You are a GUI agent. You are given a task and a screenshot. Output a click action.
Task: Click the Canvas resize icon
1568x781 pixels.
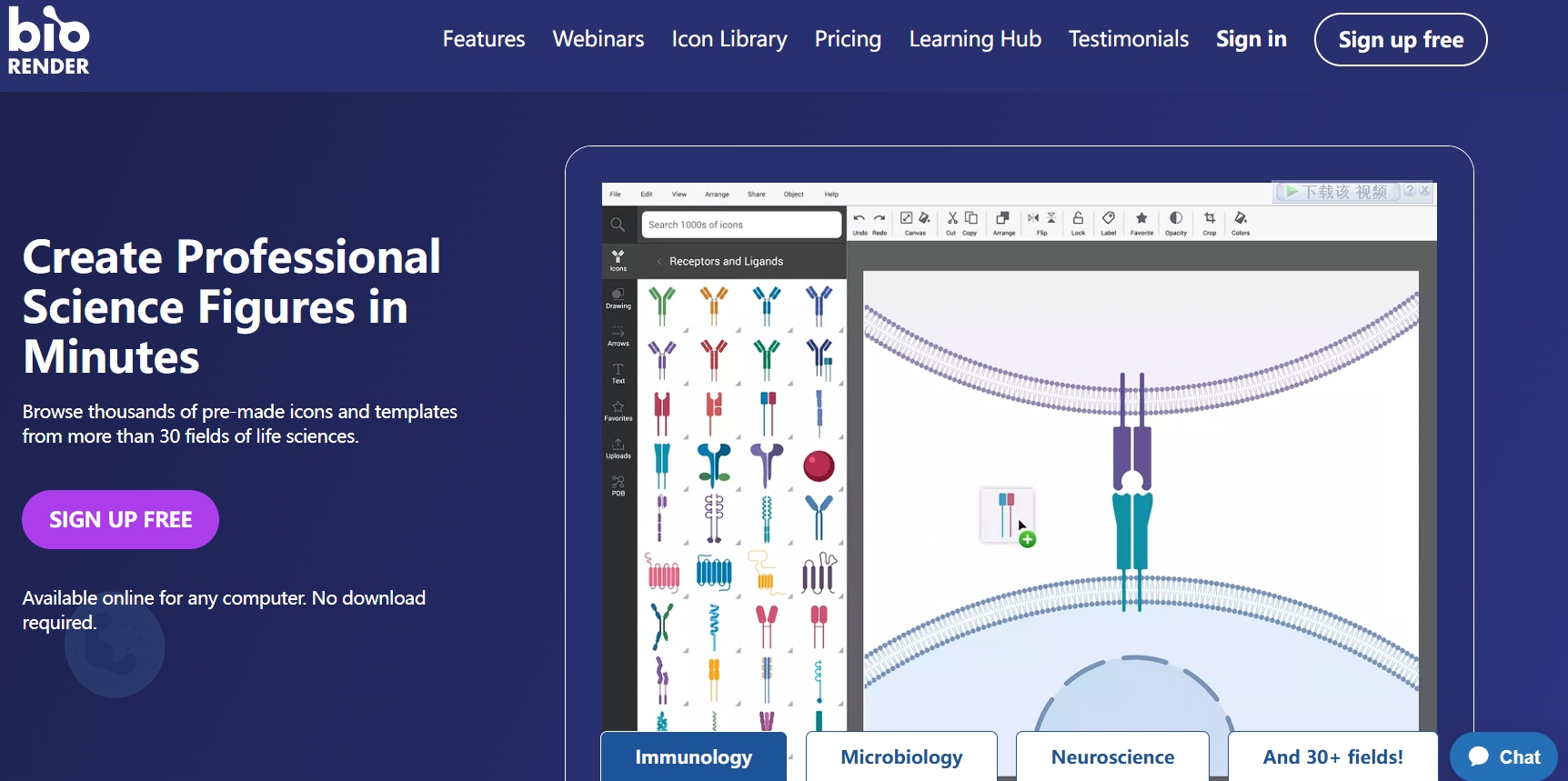click(907, 218)
